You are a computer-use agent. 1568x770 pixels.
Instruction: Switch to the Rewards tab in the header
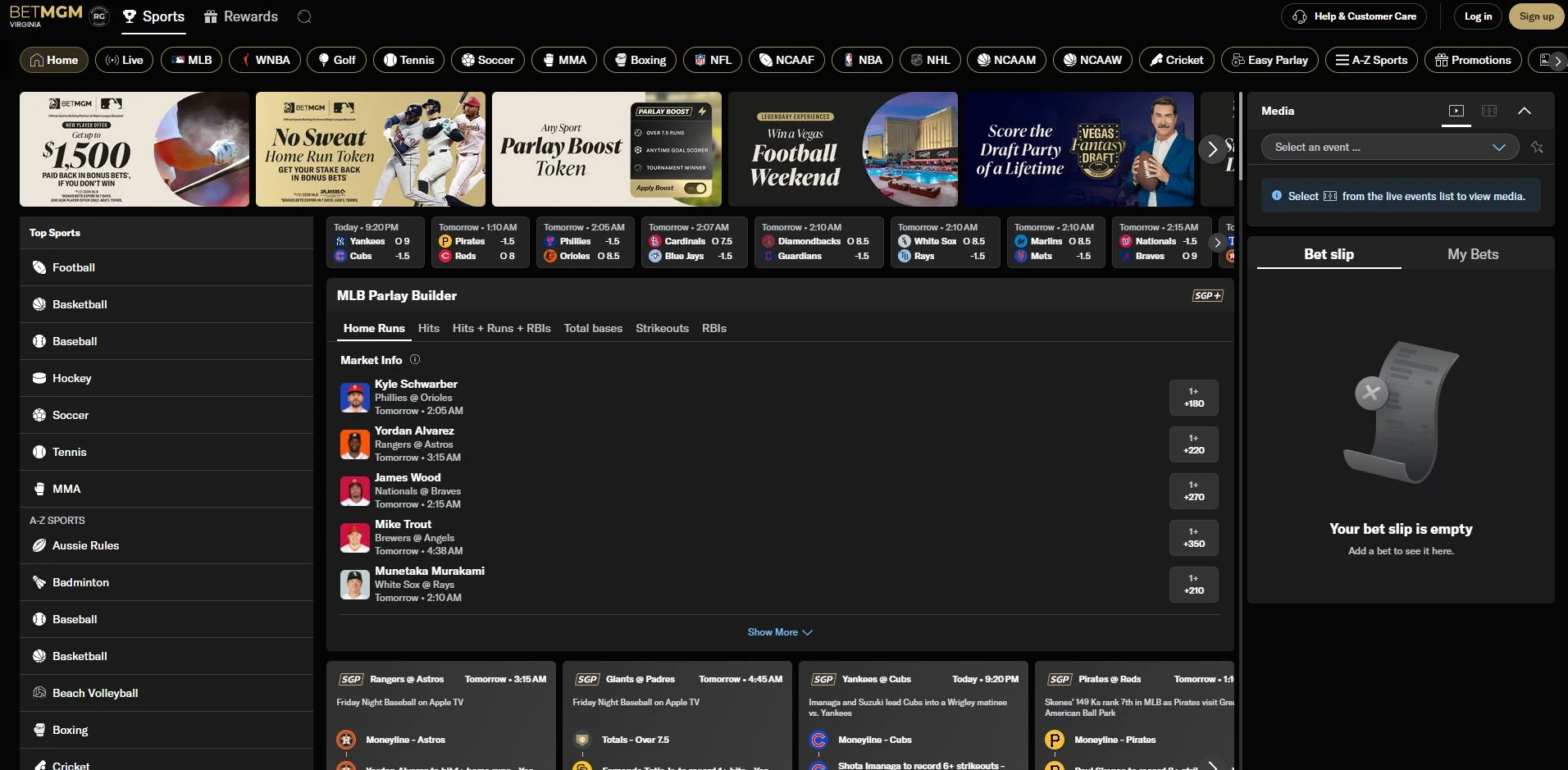241,16
